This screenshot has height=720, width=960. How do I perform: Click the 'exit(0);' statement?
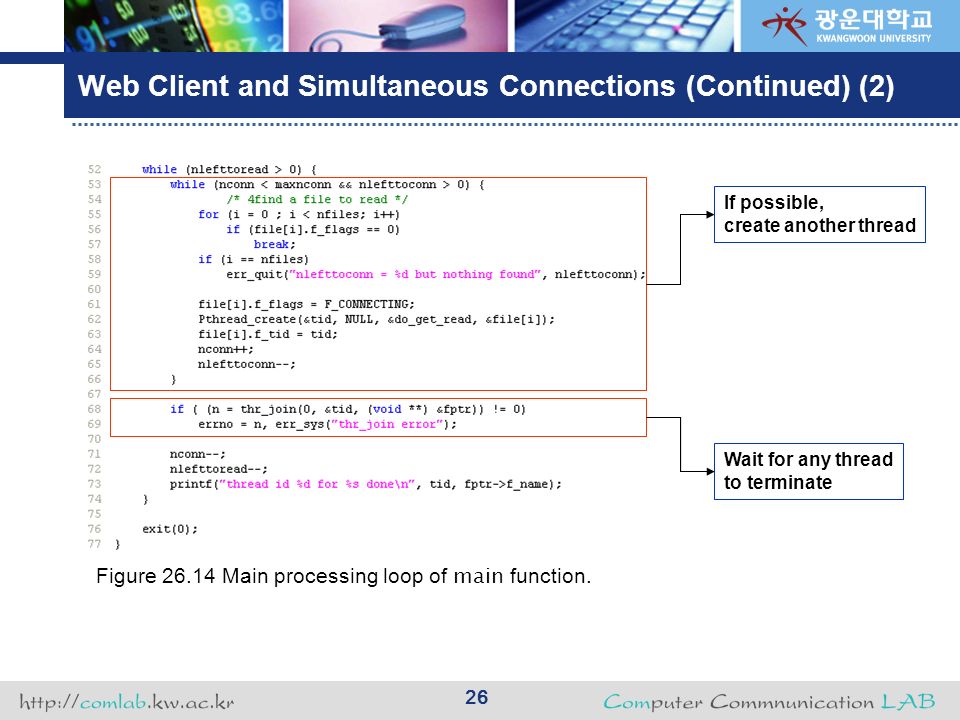(170, 529)
